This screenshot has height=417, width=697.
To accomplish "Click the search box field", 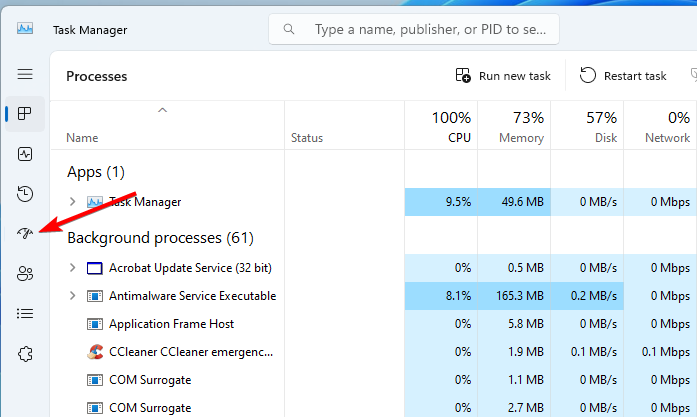I will tap(414, 29).
